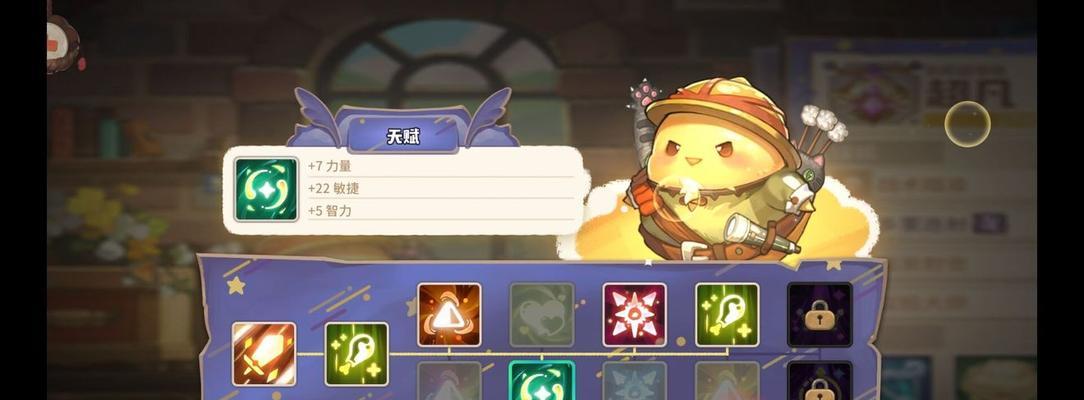Select the faded talent below the warning triangle
1084x400 pixels.
coord(449,381)
